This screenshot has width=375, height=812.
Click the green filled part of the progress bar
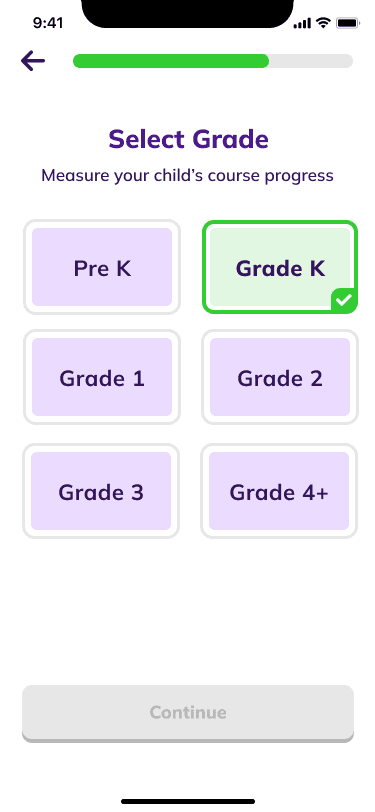pos(171,61)
